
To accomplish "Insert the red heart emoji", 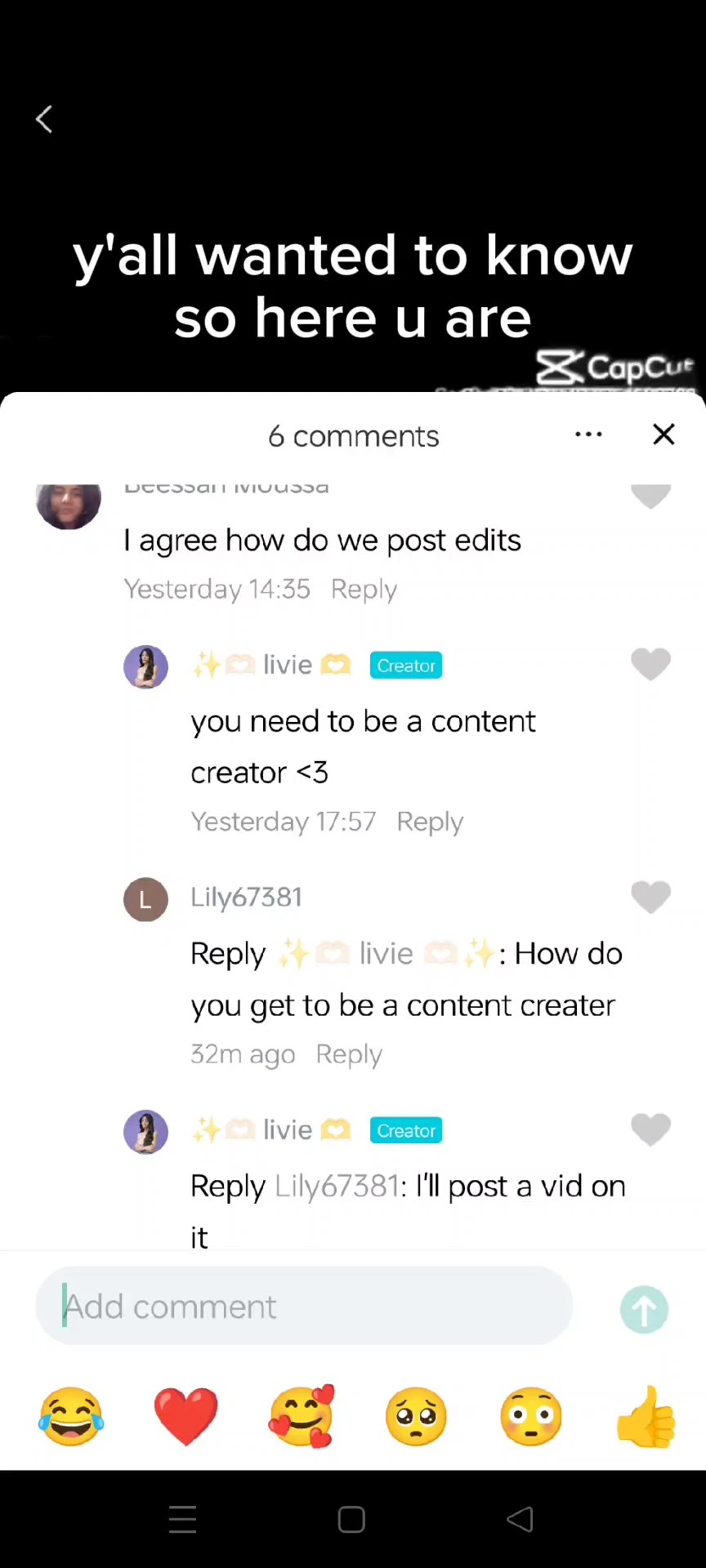I will [186, 1417].
